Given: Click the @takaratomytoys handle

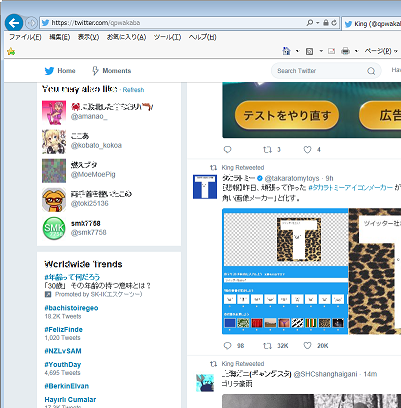Looking at the screenshot, I should (292, 178).
